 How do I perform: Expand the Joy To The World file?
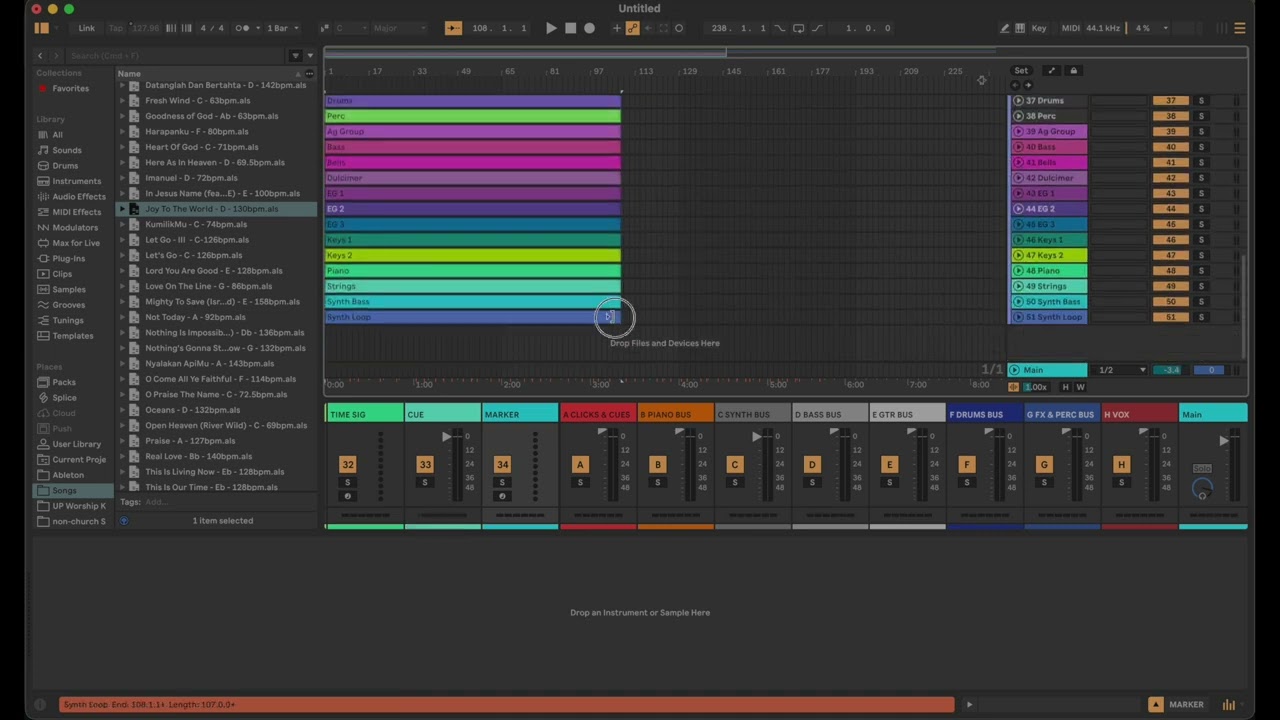point(123,209)
